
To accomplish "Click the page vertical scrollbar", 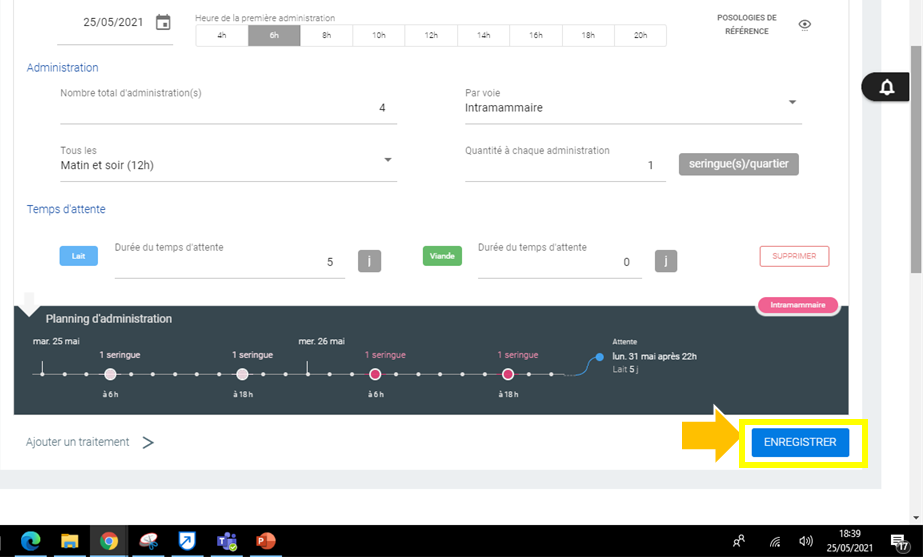I will pos(915,159).
